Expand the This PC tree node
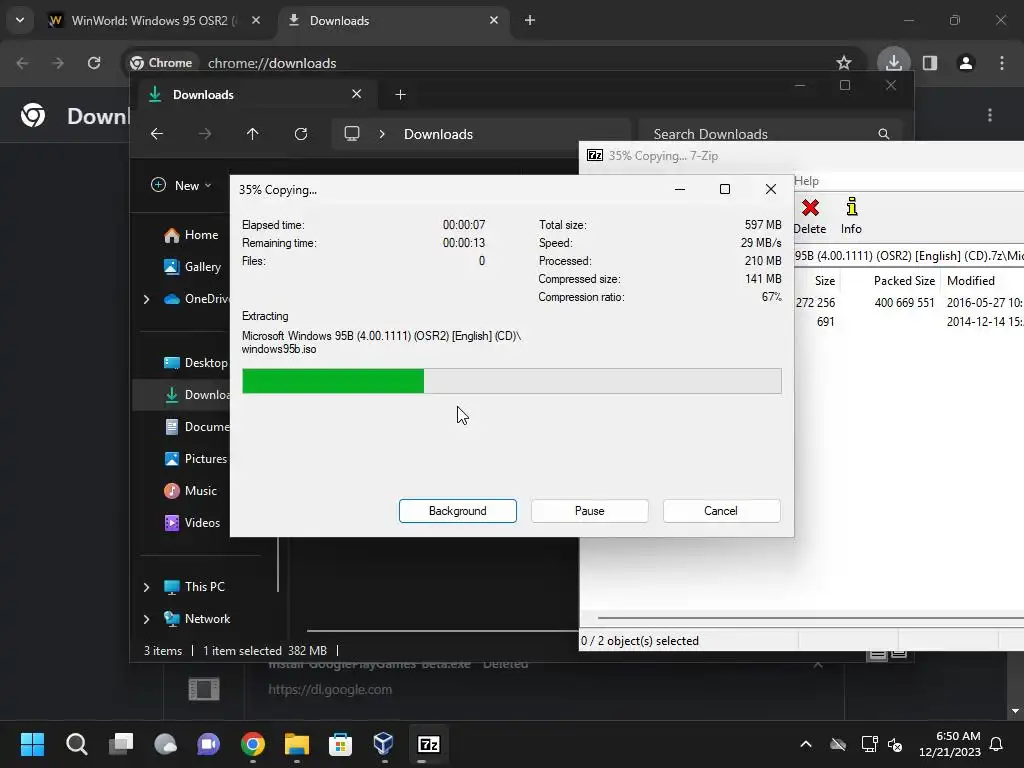Image resolution: width=1024 pixels, height=768 pixels. (146, 587)
